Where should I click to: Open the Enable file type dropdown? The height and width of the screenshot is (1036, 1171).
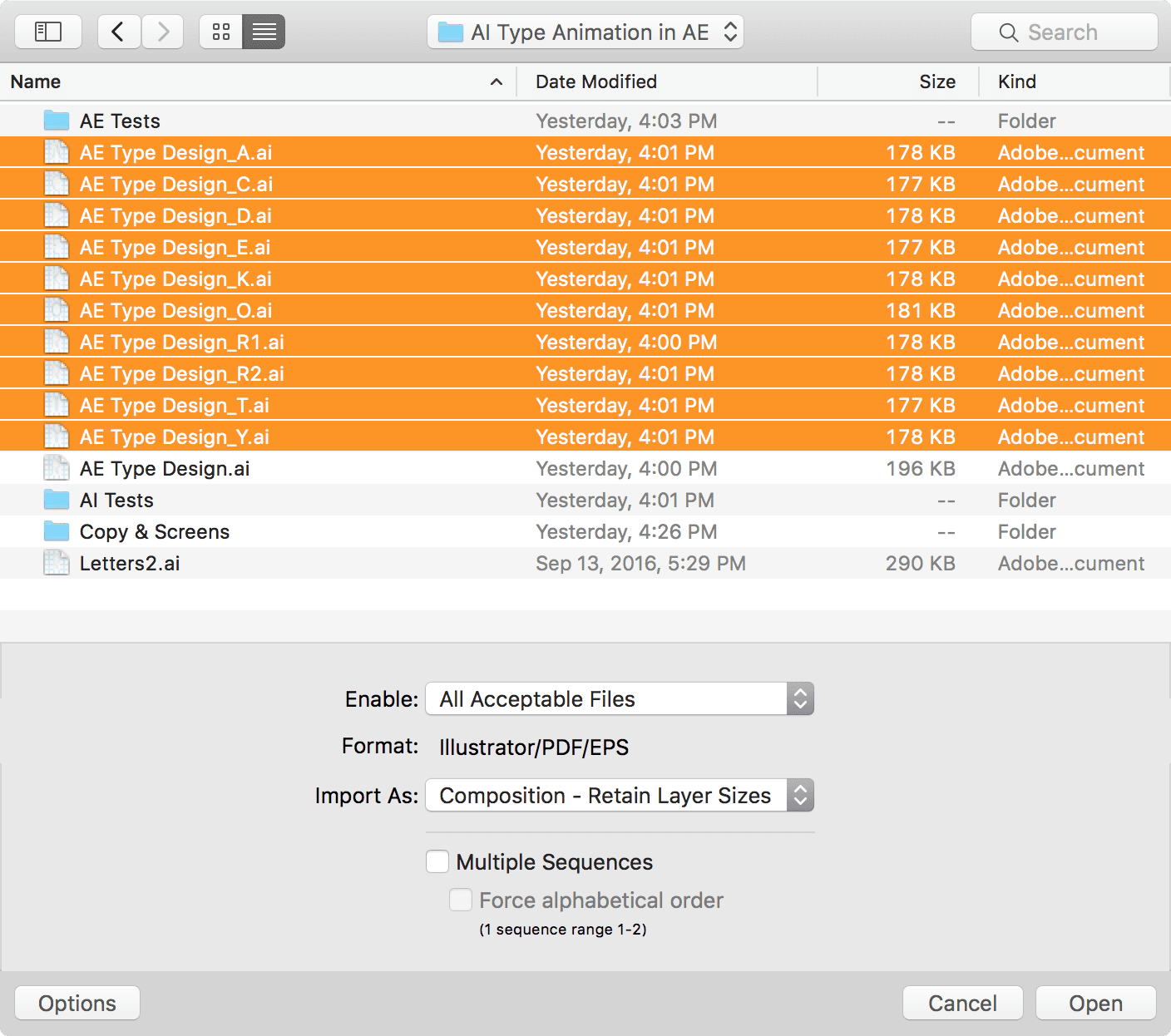(619, 698)
